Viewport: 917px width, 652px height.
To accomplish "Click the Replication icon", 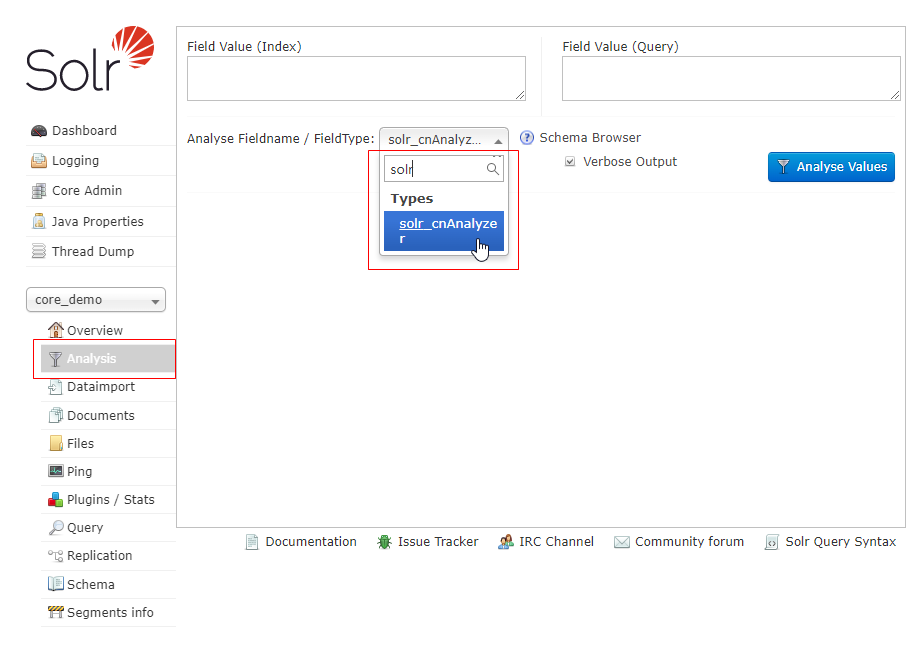I will click(56, 556).
